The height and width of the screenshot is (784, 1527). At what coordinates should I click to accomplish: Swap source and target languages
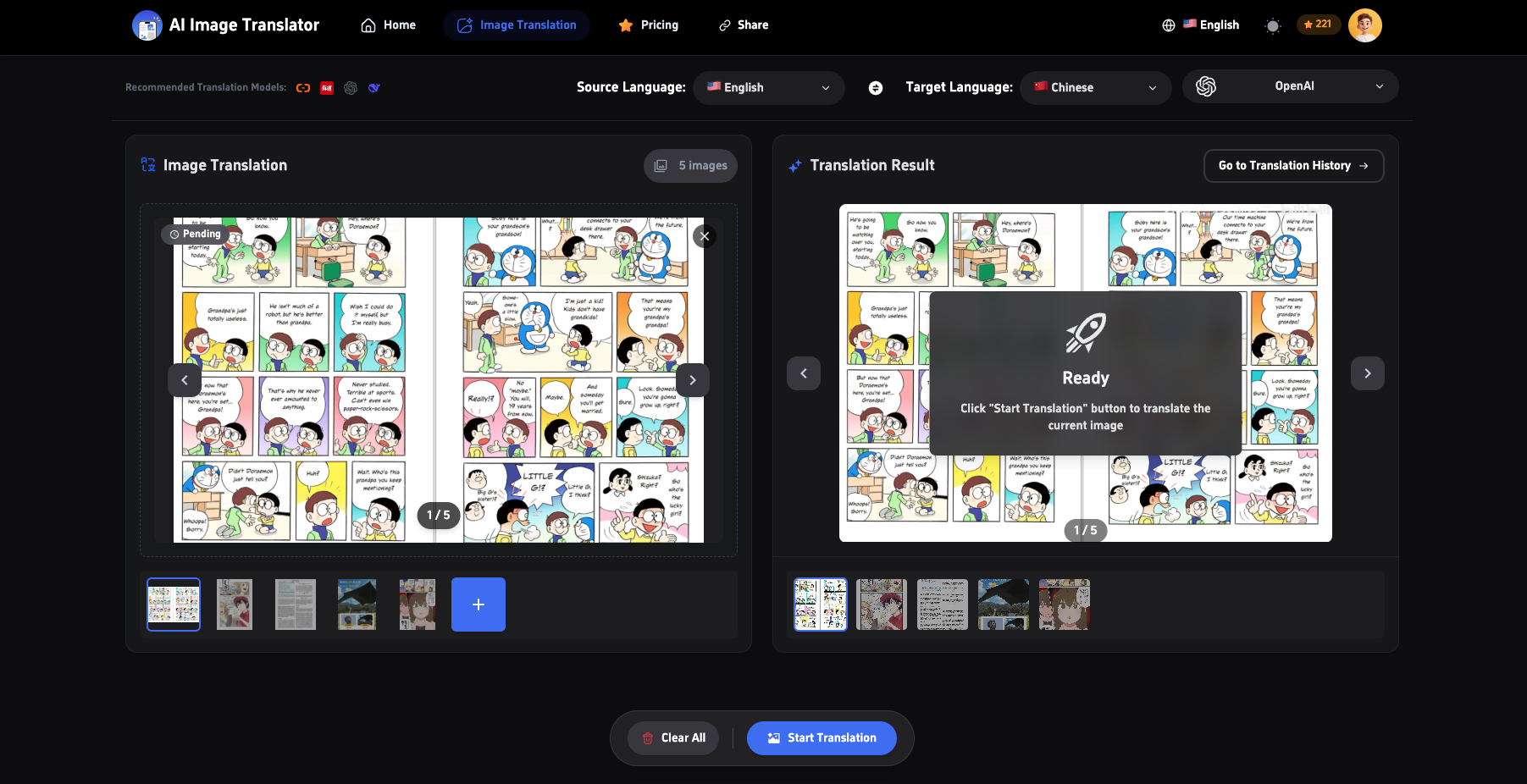(876, 88)
